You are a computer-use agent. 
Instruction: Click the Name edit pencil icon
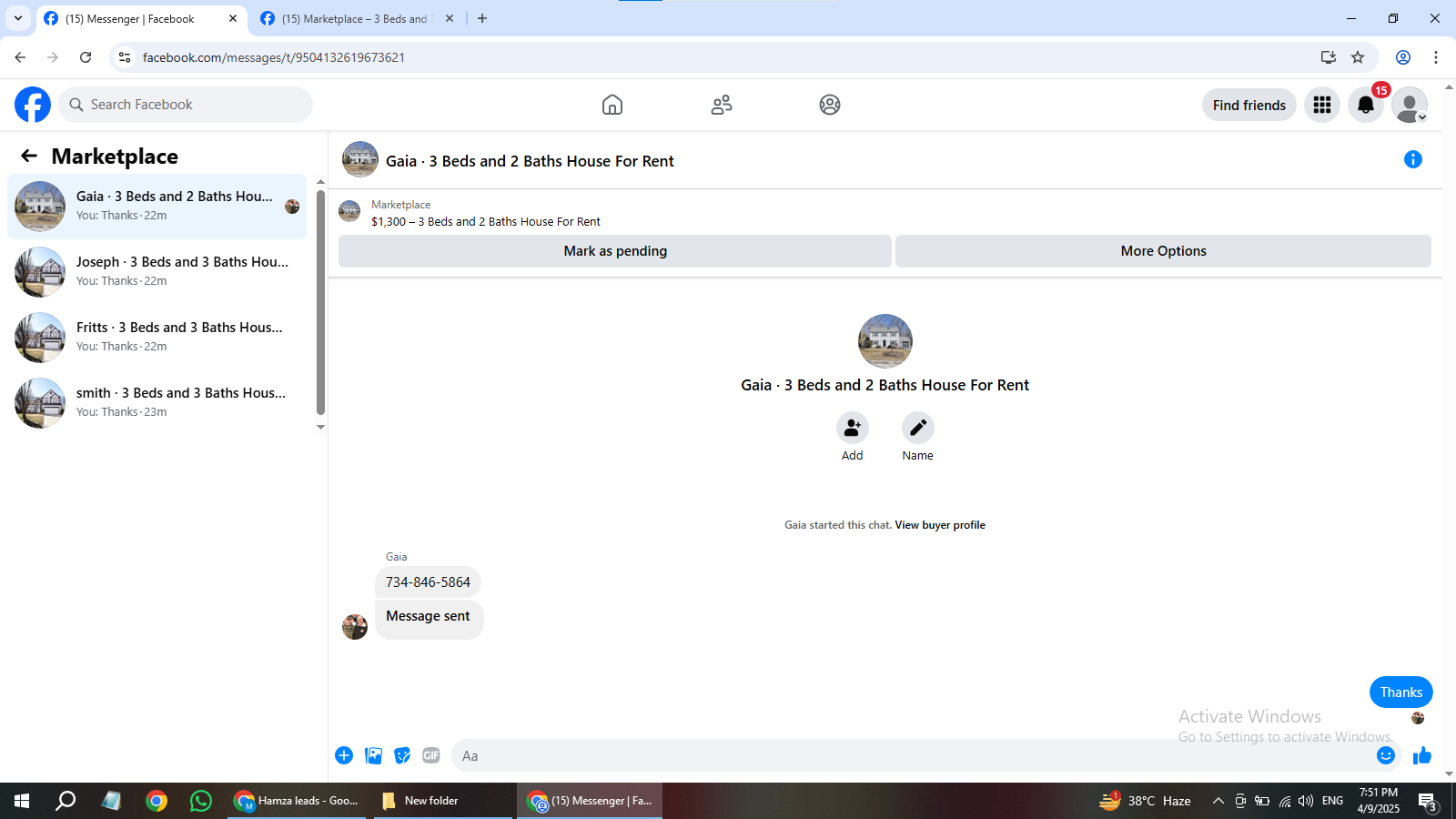click(x=918, y=428)
